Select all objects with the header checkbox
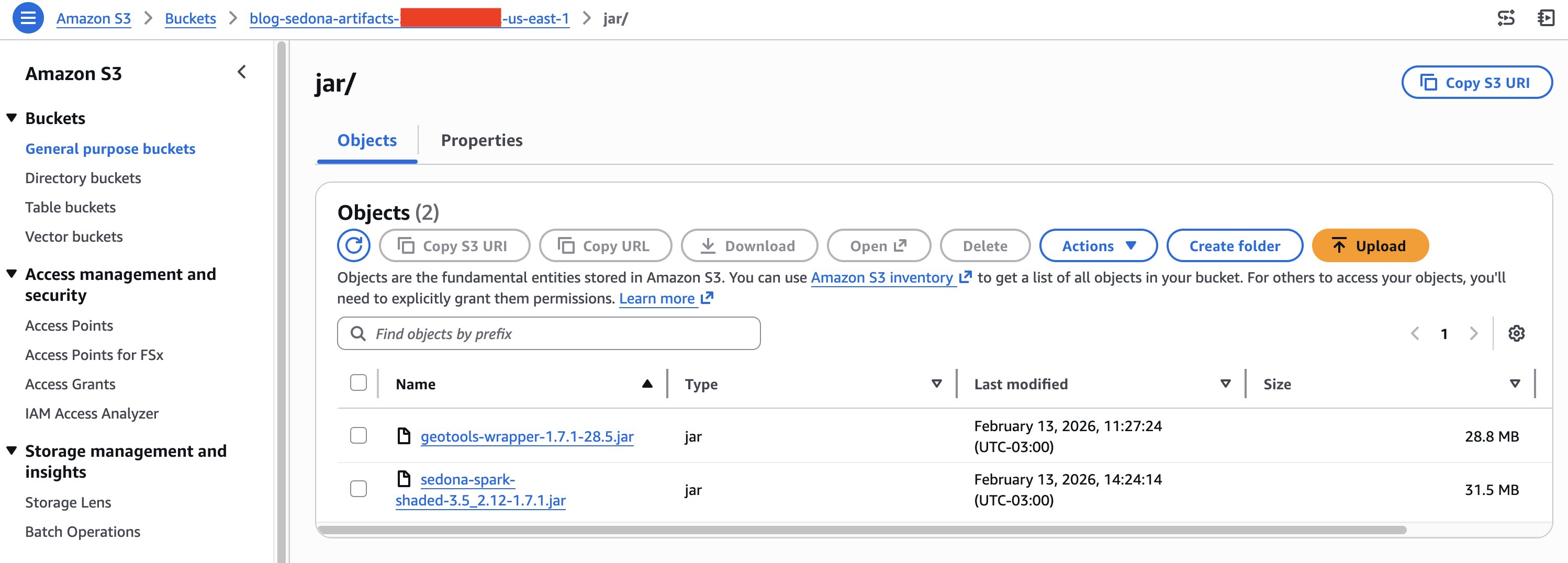Image resolution: width=1568 pixels, height=563 pixels. click(358, 383)
